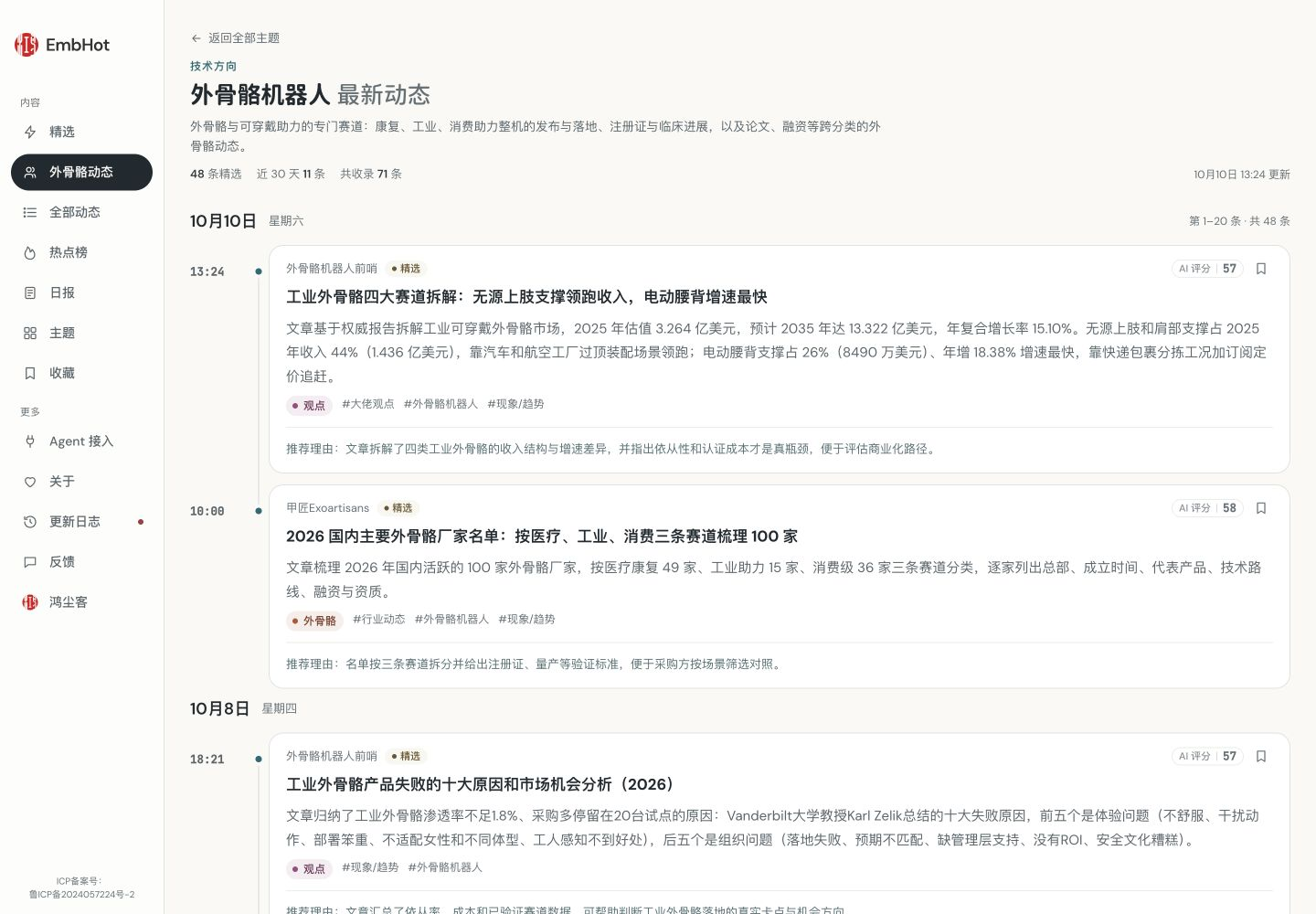Click the 外骨骼 category badge
The width and height of the screenshot is (1316, 914).
tap(314, 621)
